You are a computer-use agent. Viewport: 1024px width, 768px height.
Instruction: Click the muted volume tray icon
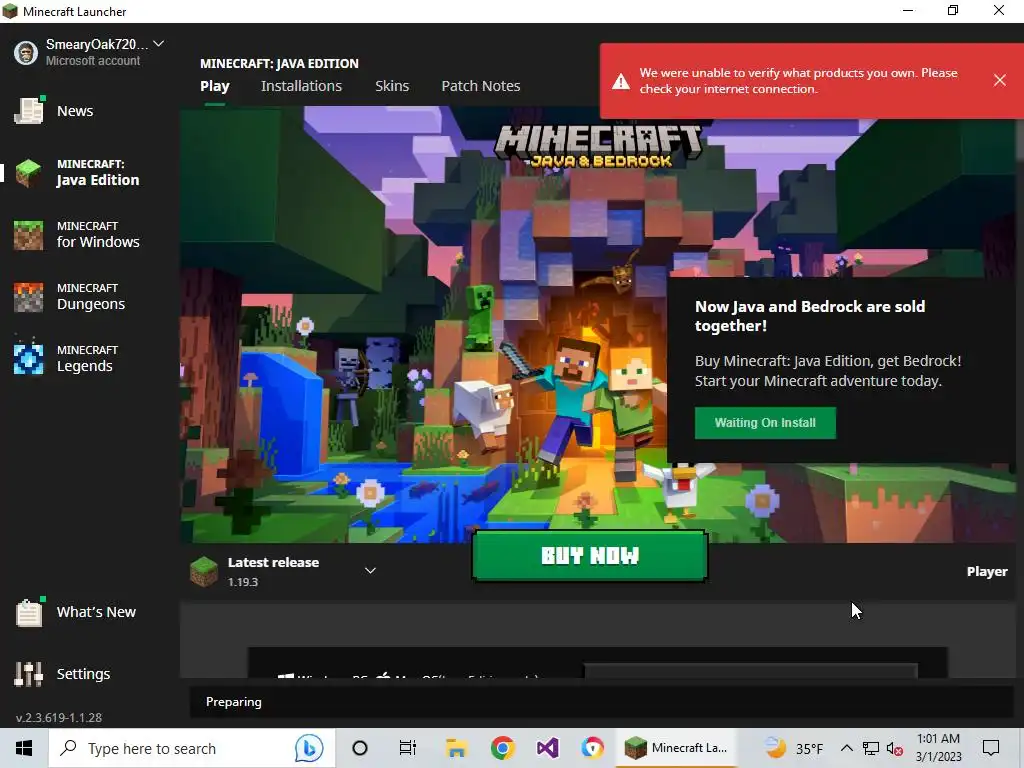pos(895,748)
